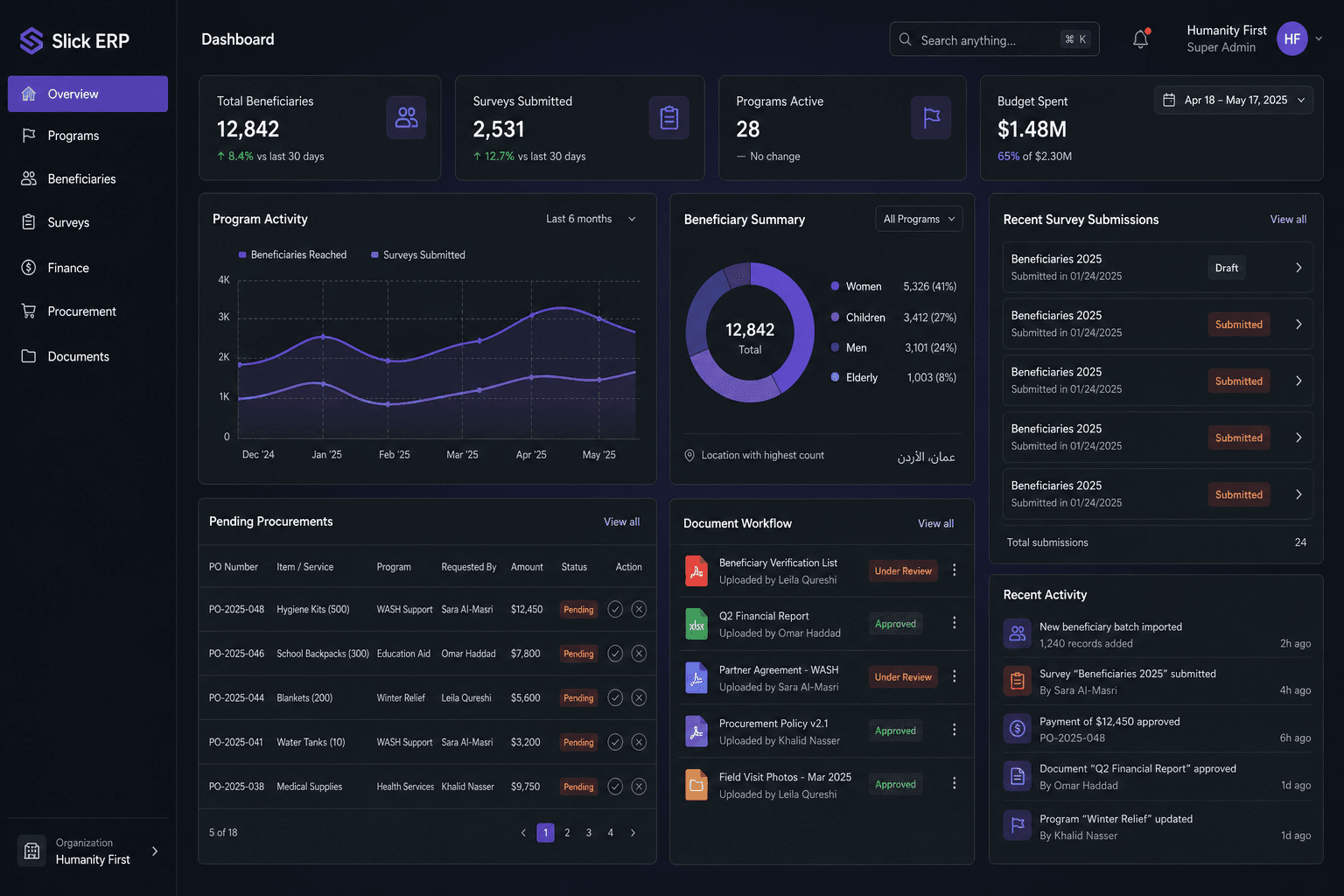Click the Programs Active flag icon
The width and height of the screenshot is (1344, 896).
[931, 117]
